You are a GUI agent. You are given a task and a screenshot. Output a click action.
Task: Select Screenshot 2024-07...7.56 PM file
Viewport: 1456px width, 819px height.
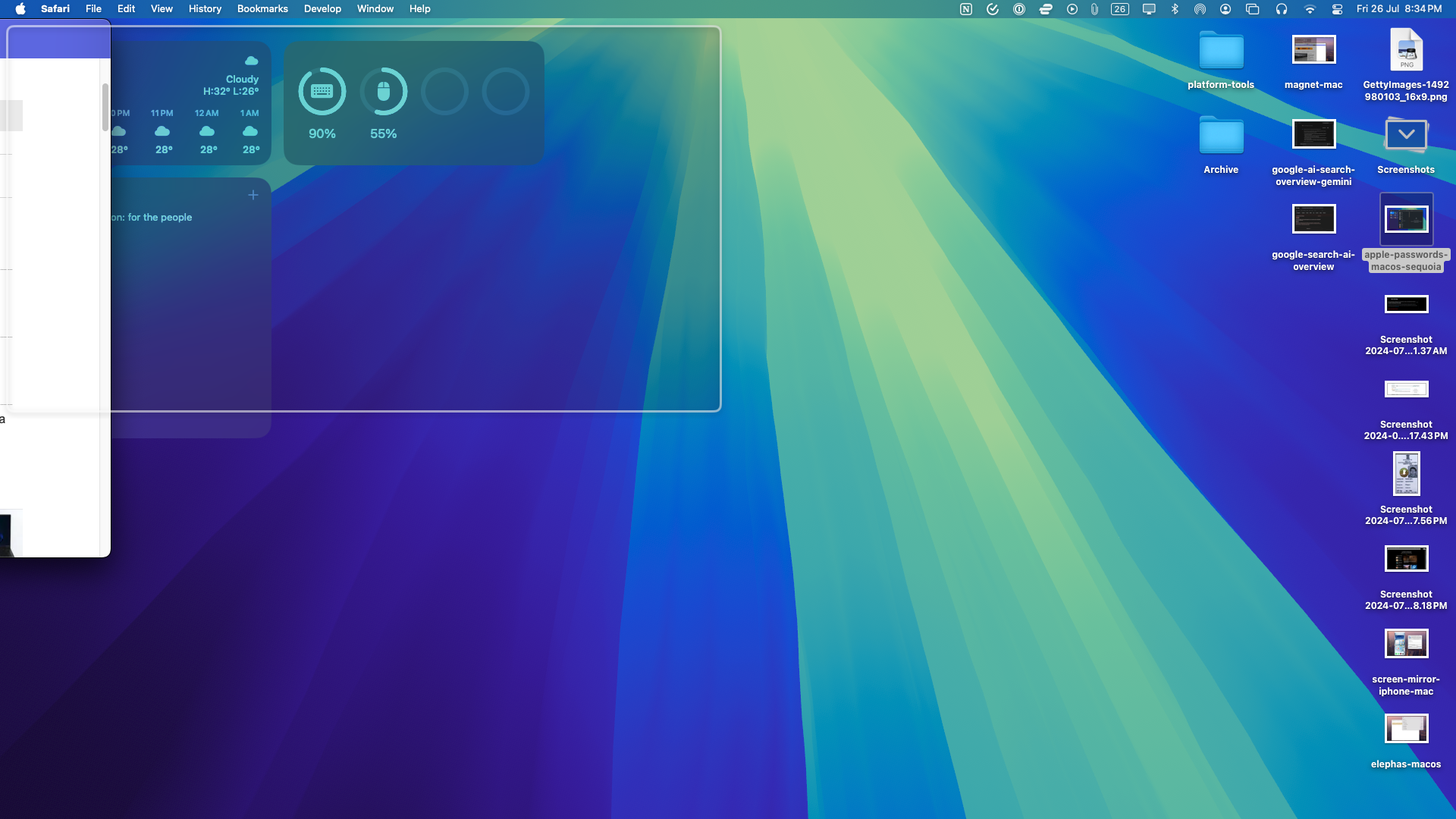coord(1406,474)
